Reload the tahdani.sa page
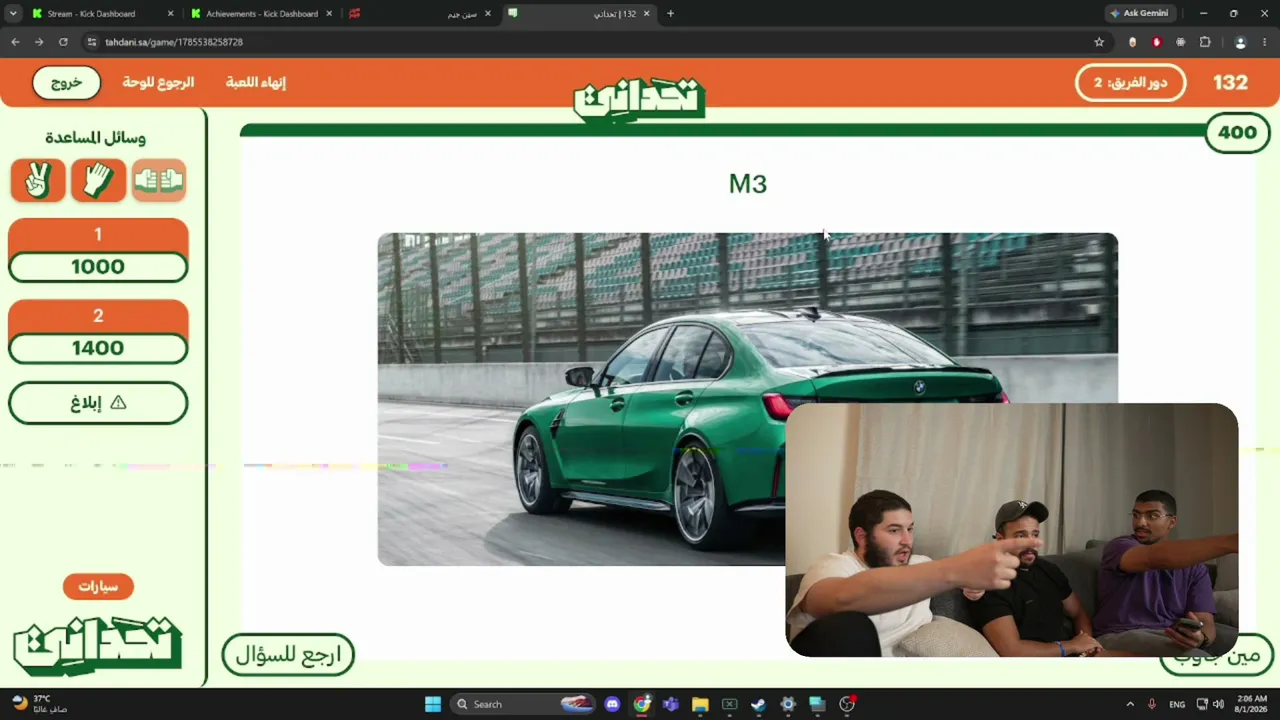 click(x=63, y=42)
